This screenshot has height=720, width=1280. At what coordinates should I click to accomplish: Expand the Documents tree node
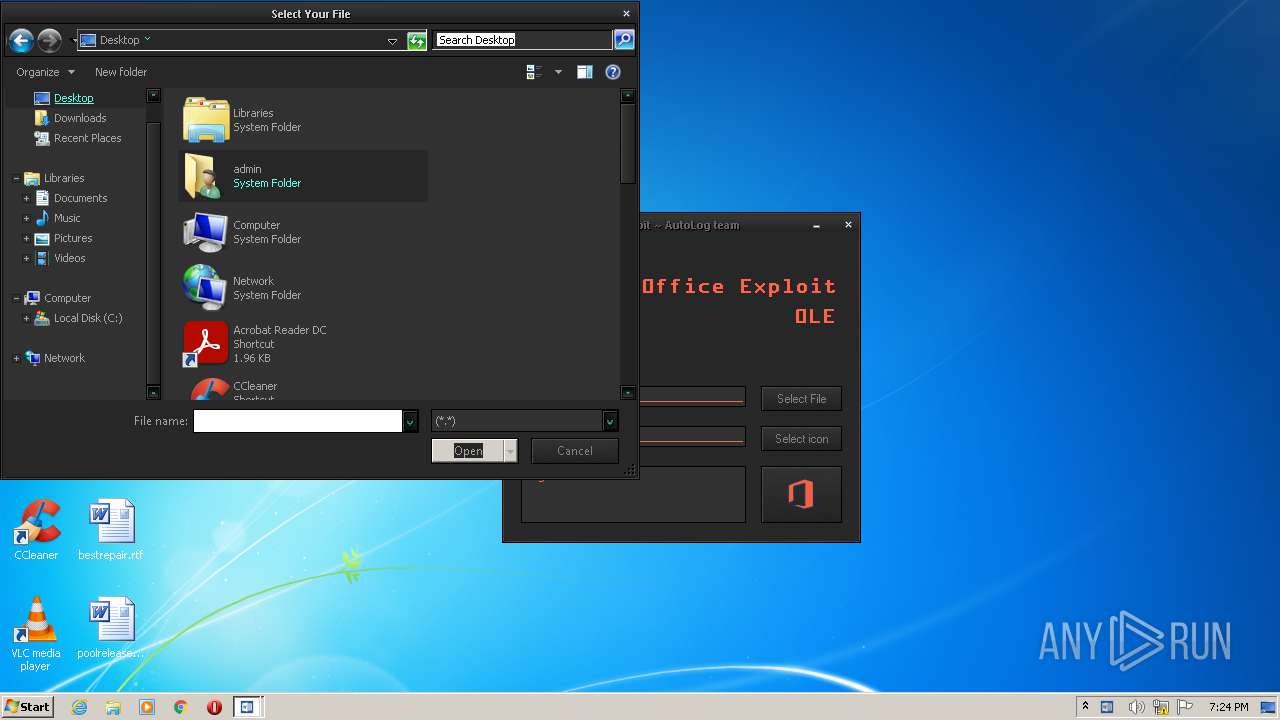coord(27,198)
